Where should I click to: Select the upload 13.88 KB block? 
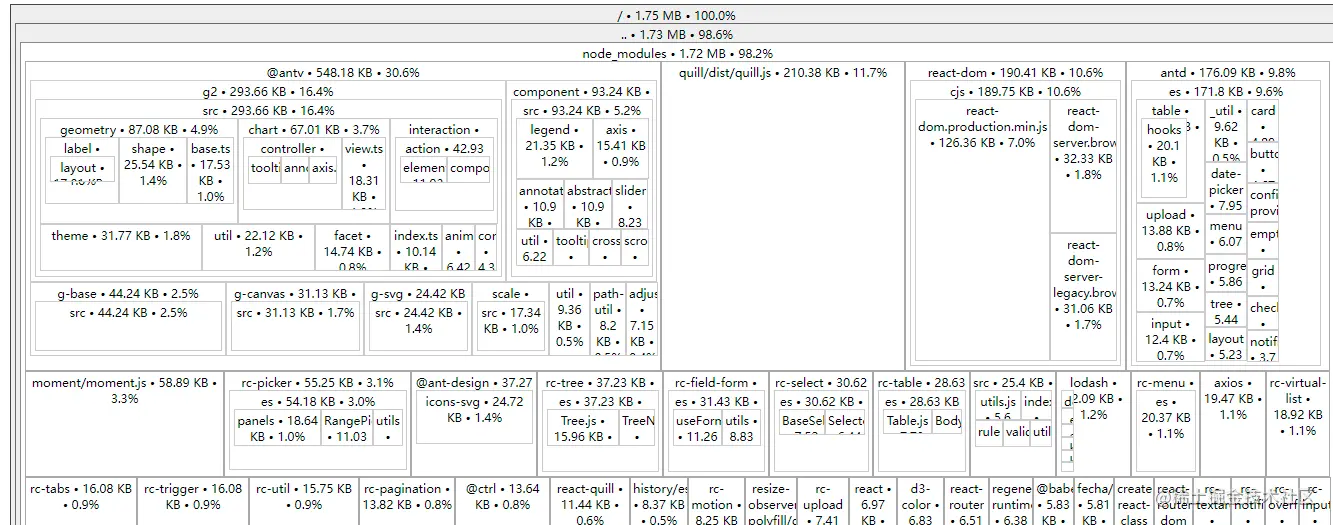click(1170, 230)
